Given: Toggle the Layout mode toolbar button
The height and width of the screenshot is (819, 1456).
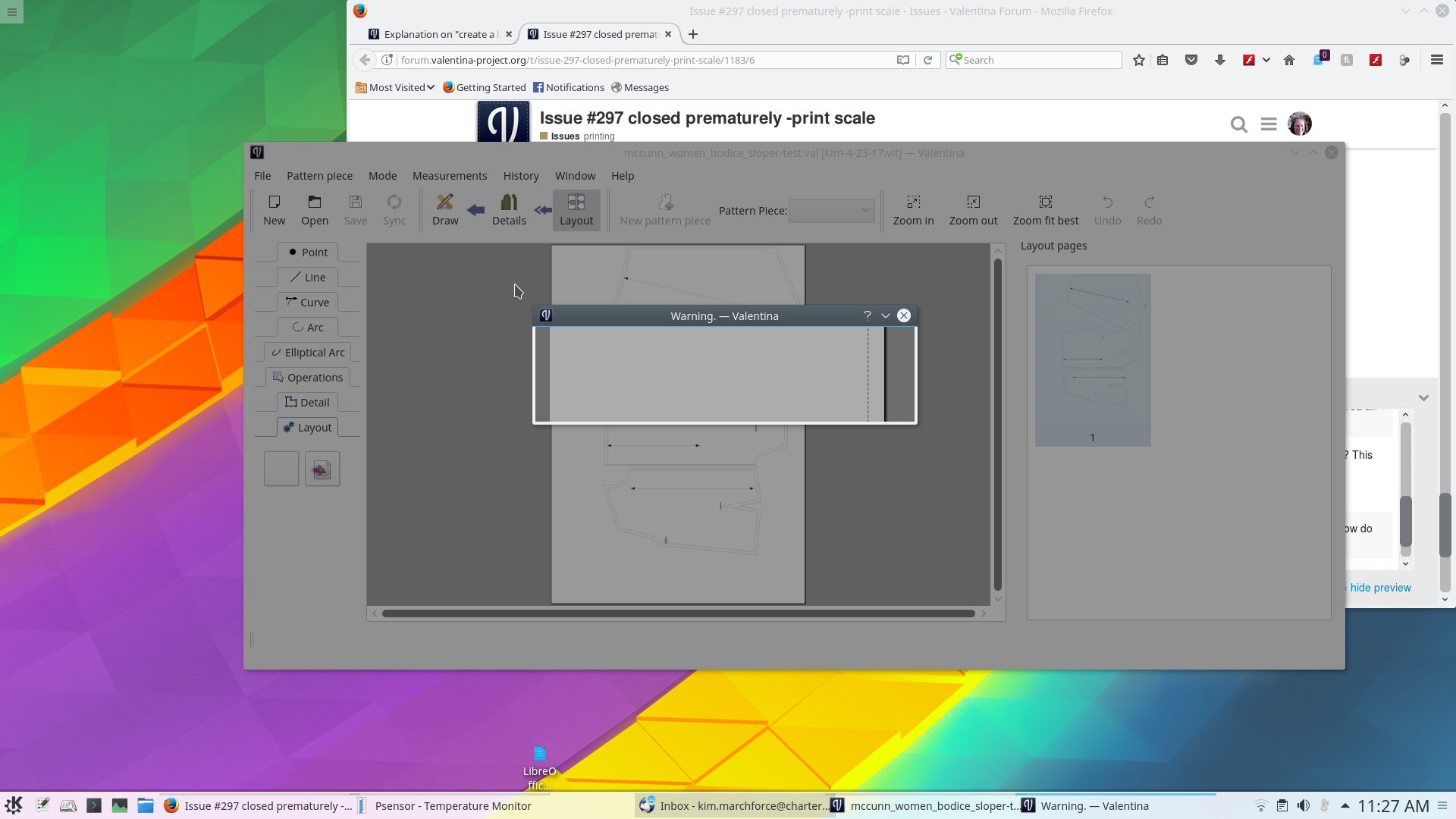Looking at the screenshot, I should 576,210.
